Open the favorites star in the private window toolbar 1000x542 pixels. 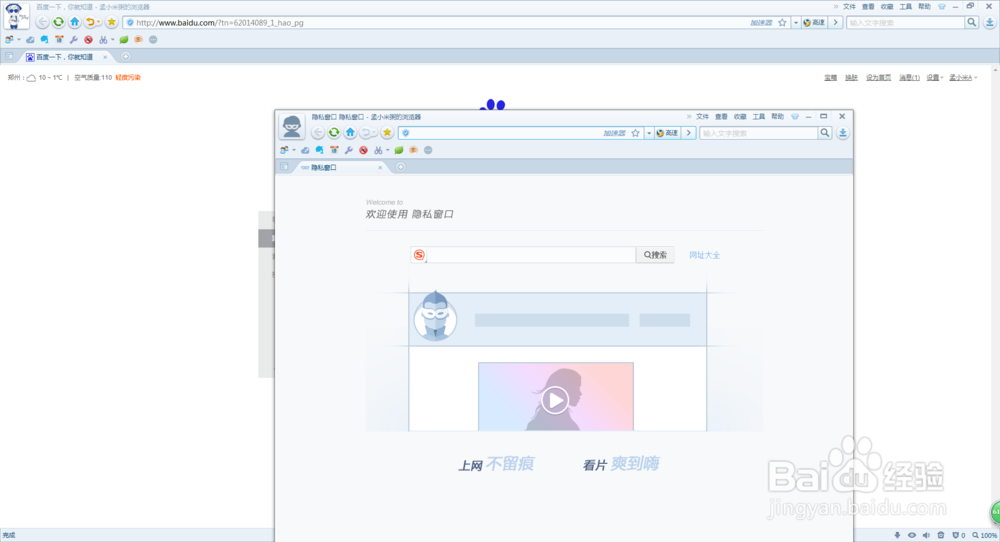click(387, 133)
